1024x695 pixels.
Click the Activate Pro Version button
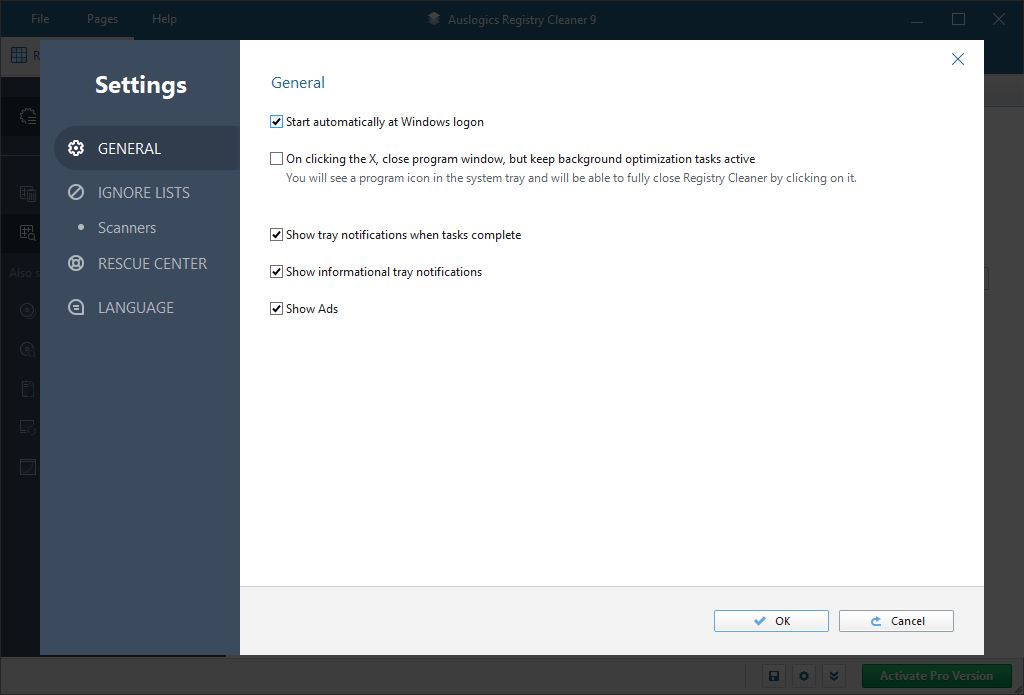[x=936, y=676]
